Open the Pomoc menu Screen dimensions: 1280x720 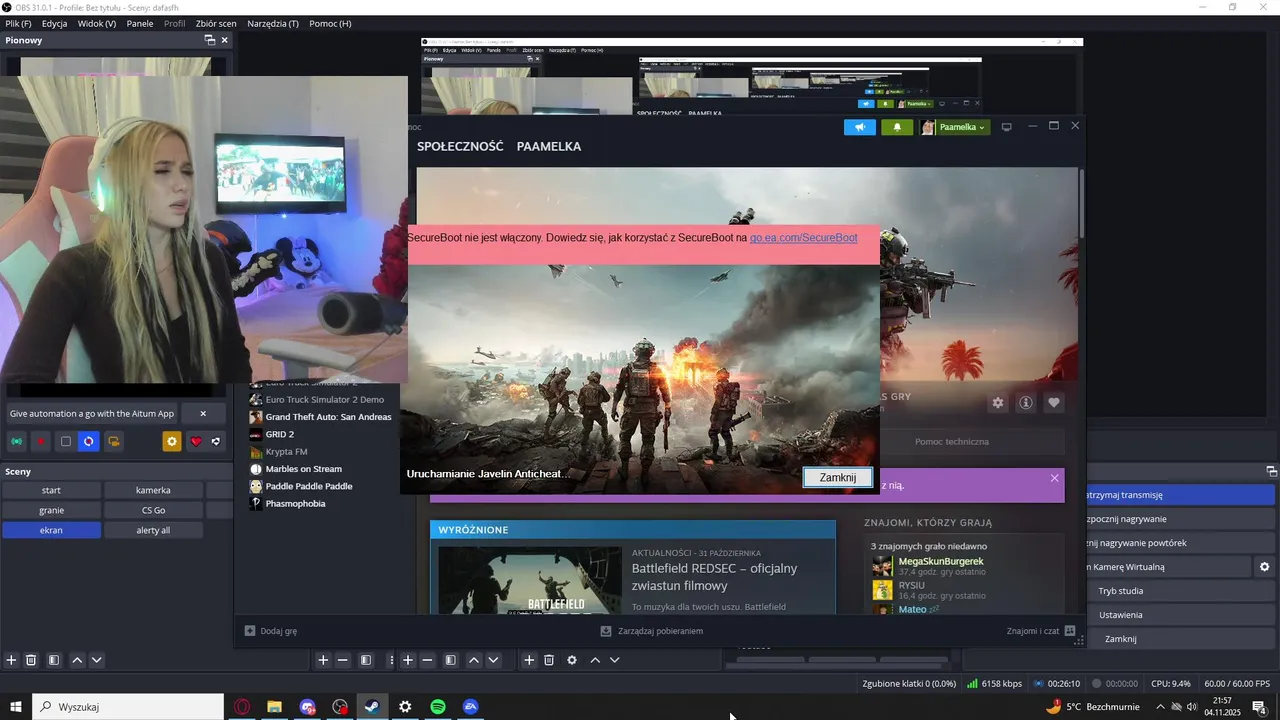pos(330,23)
